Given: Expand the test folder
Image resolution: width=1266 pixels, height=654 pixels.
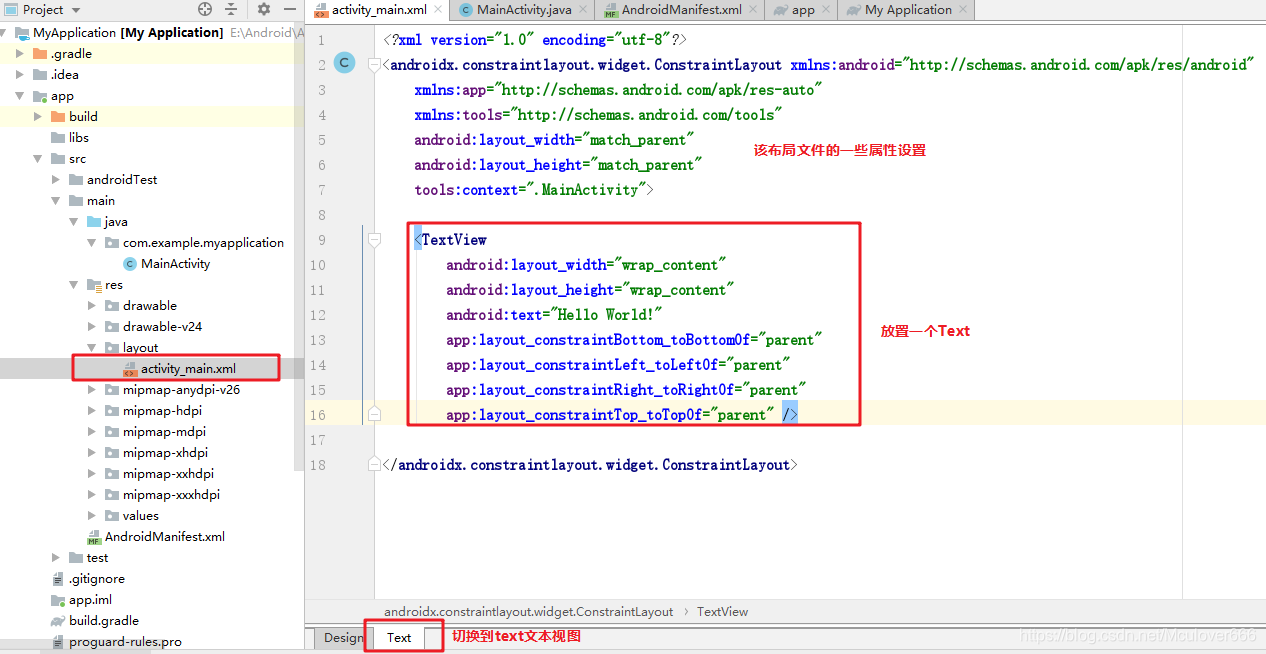Looking at the screenshot, I should [57, 558].
